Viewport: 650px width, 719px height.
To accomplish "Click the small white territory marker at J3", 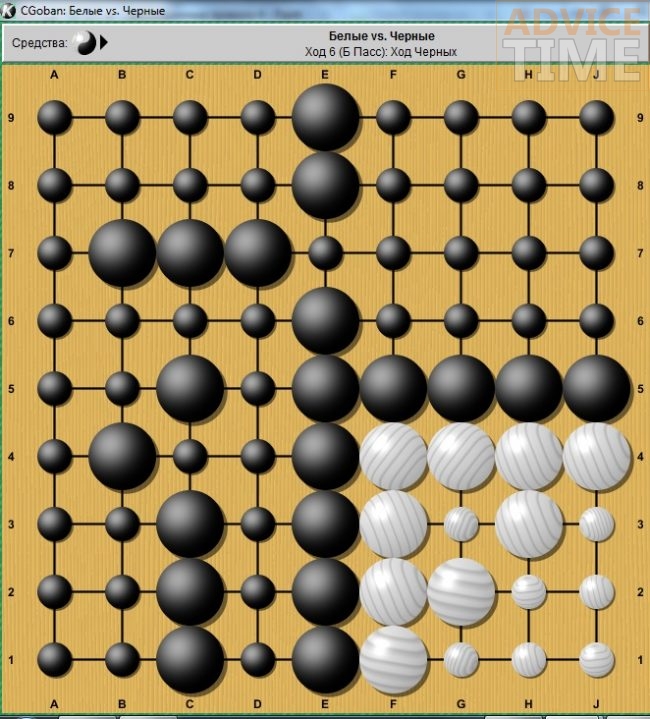I will (x=597, y=524).
